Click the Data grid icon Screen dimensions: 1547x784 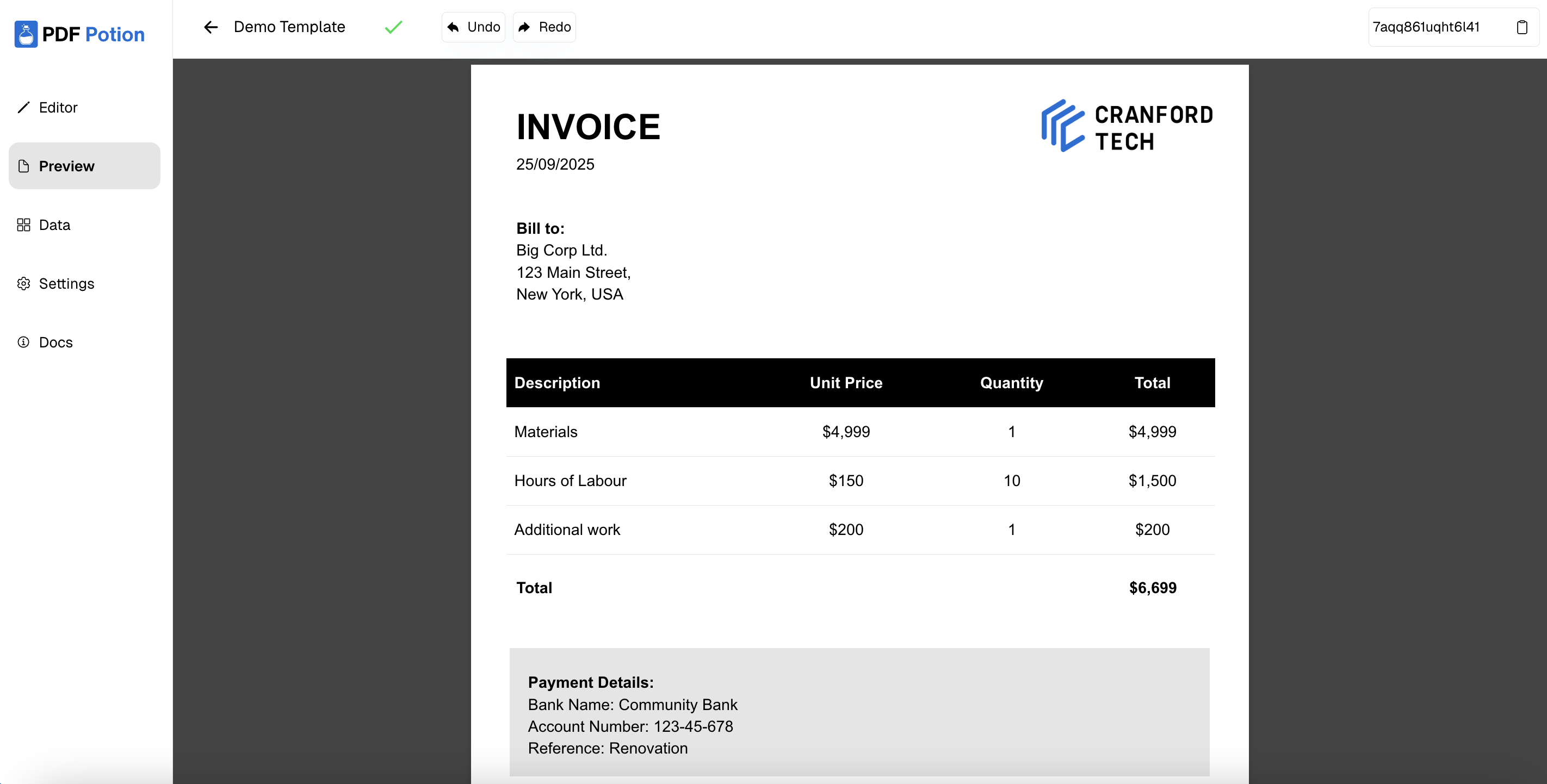(x=23, y=225)
